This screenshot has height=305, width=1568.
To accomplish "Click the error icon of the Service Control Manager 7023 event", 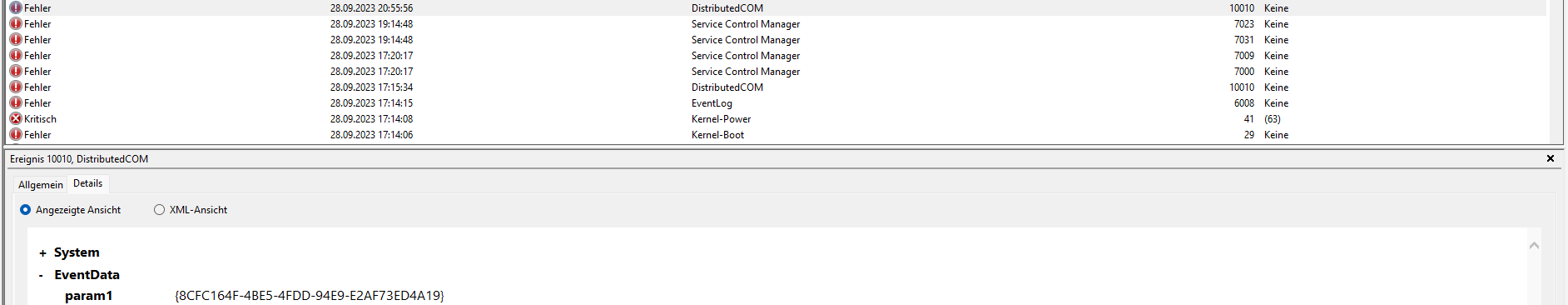I will click(x=16, y=23).
